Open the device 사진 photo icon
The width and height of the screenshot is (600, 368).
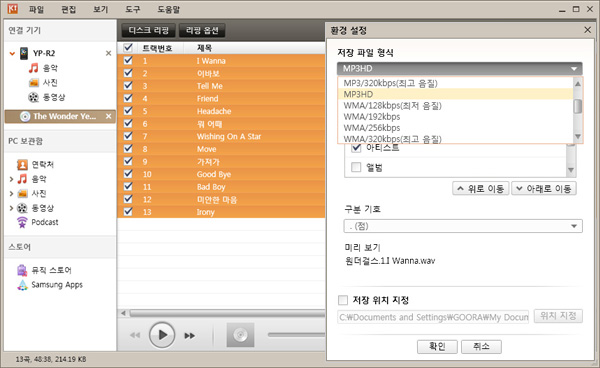click(x=34, y=83)
